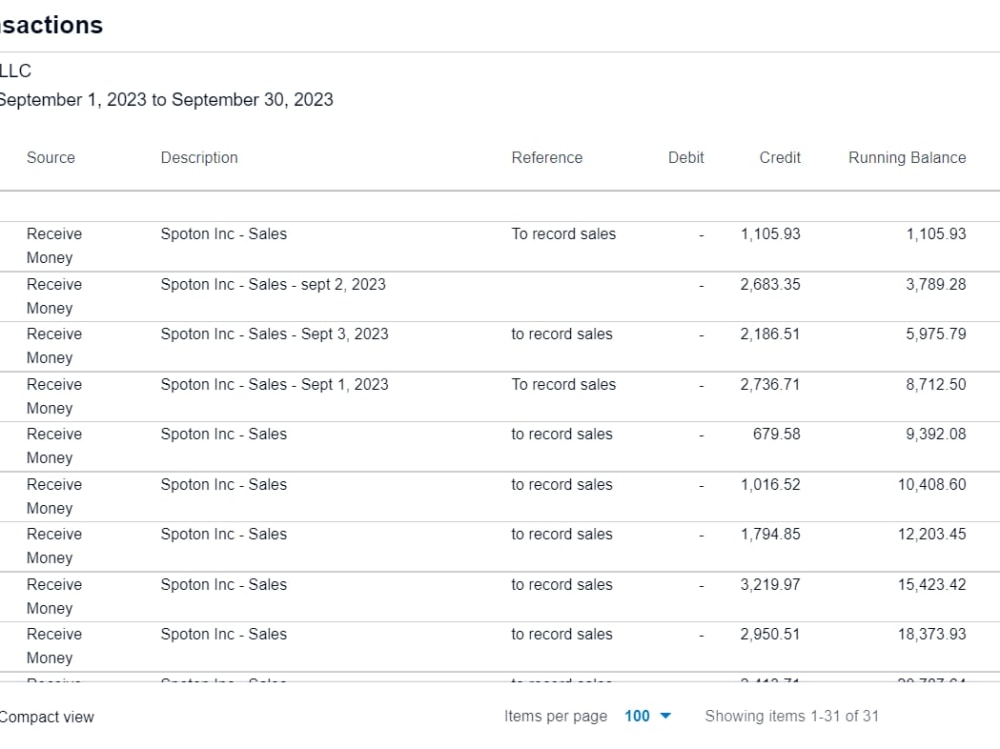Sort by the Description column header
1000x749 pixels.
(x=199, y=157)
